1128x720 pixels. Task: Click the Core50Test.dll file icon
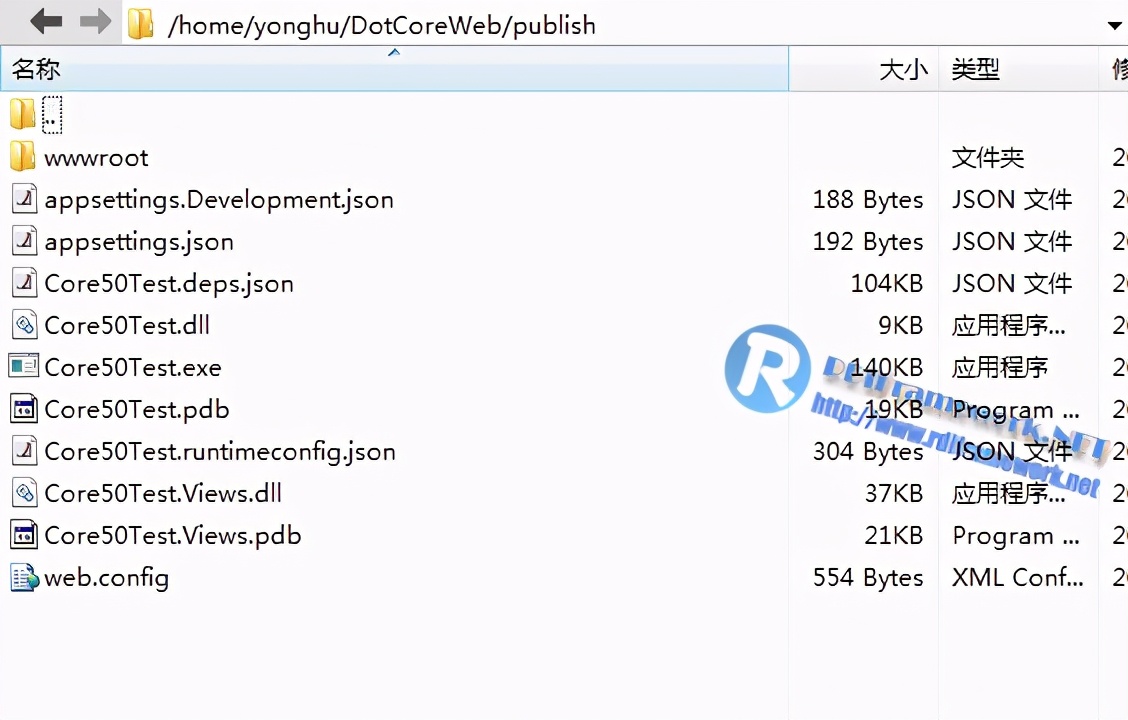click(x=24, y=324)
